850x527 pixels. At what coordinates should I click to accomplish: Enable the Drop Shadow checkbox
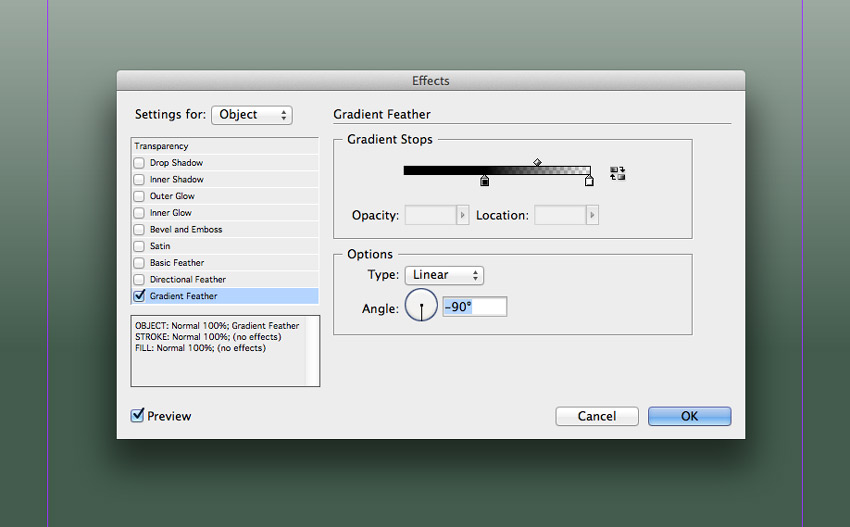pos(140,163)
